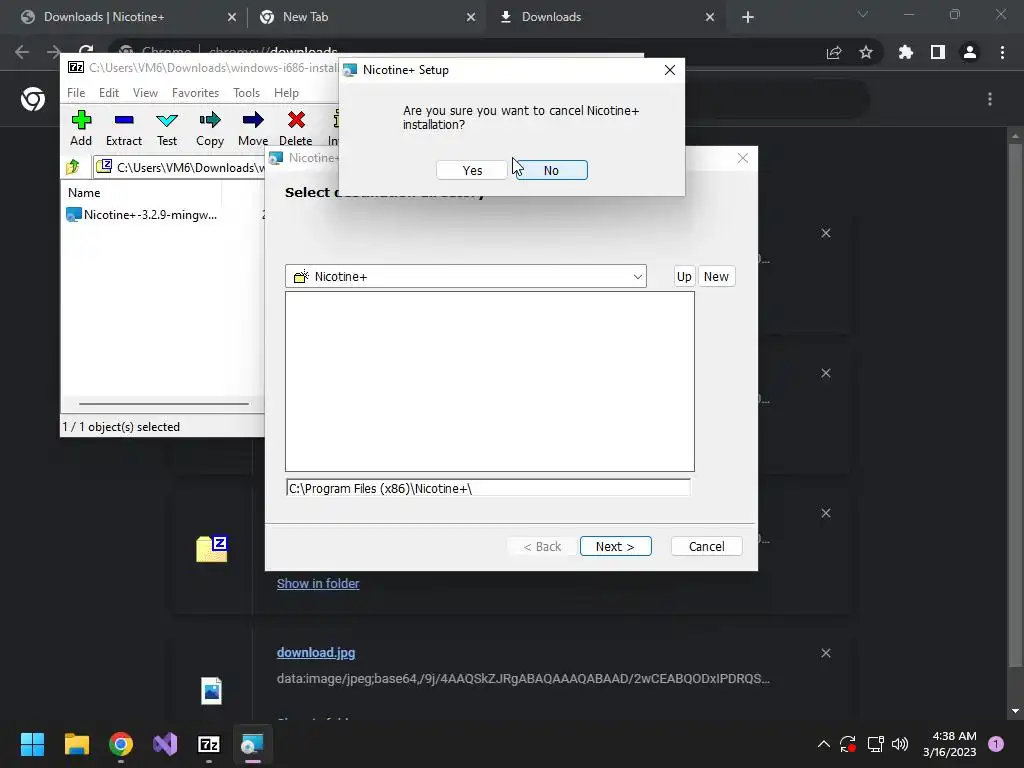Image resolution: width=1024 pixels, height=768 pixels.
Task: Click the 7z archive file icon in downloads
Action: 212,549
